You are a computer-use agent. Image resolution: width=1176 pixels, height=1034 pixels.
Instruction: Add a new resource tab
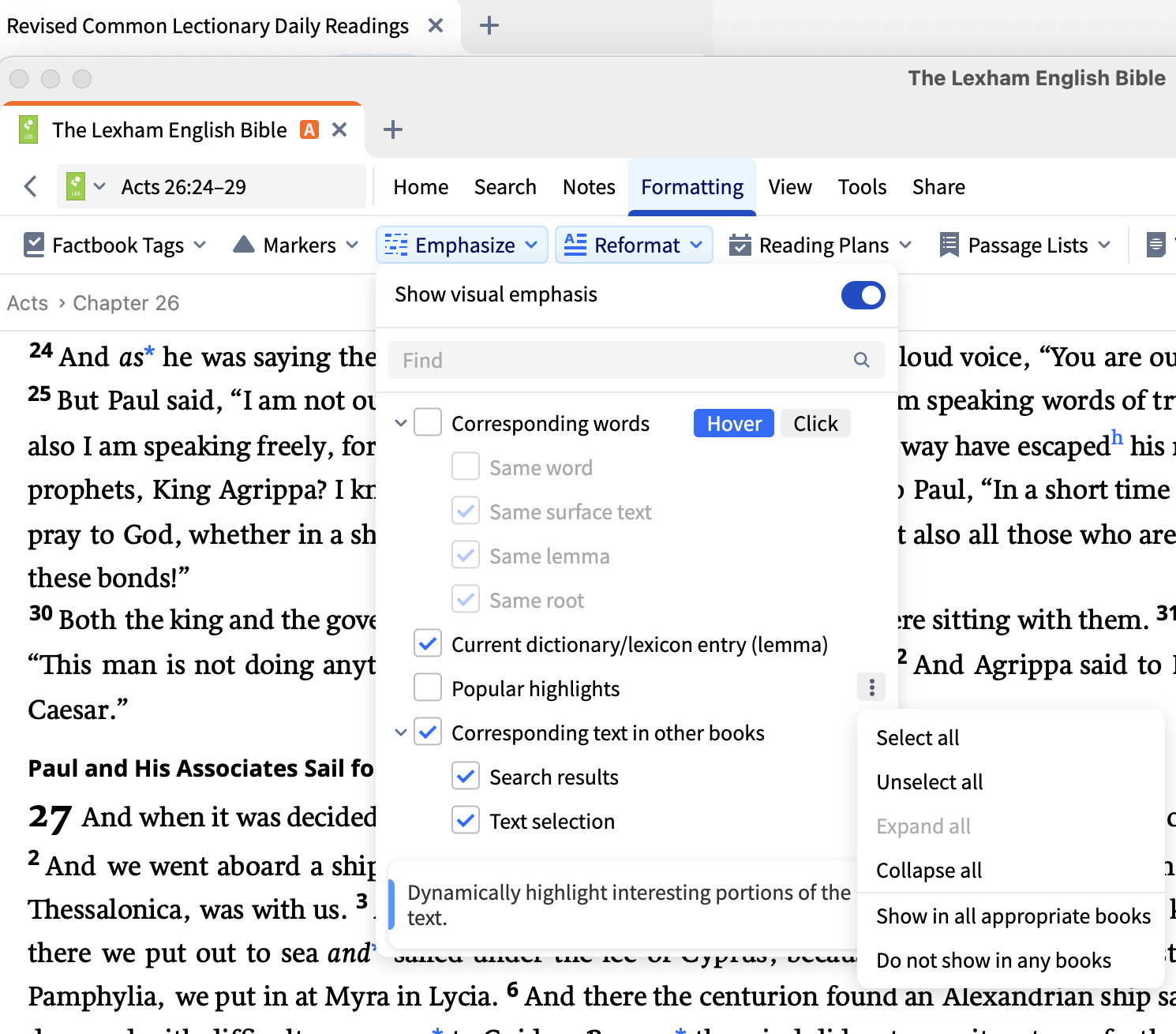coord(392,129)
